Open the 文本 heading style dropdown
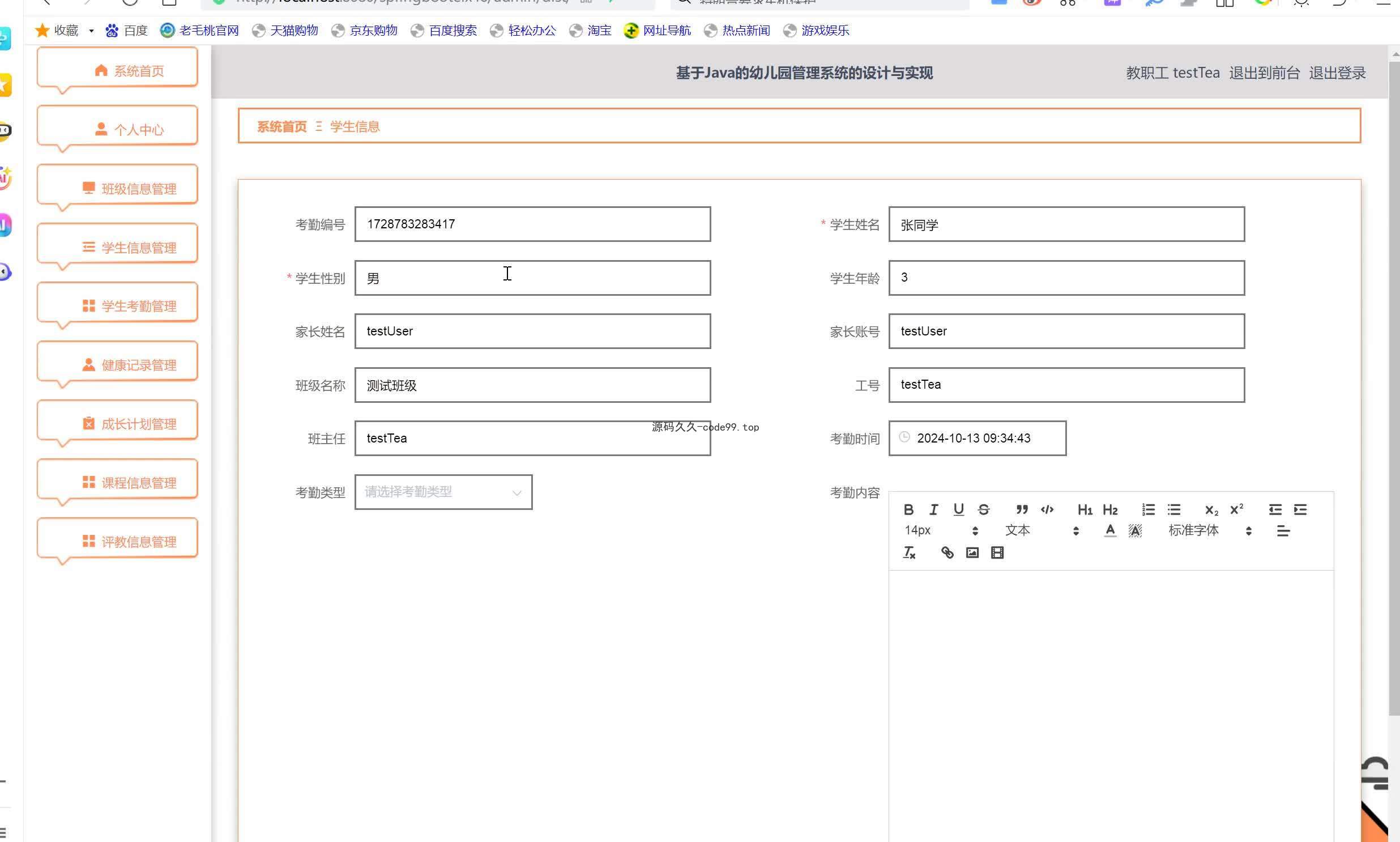This screenshot has height=842, width=1400. [x=1042, y=530]
